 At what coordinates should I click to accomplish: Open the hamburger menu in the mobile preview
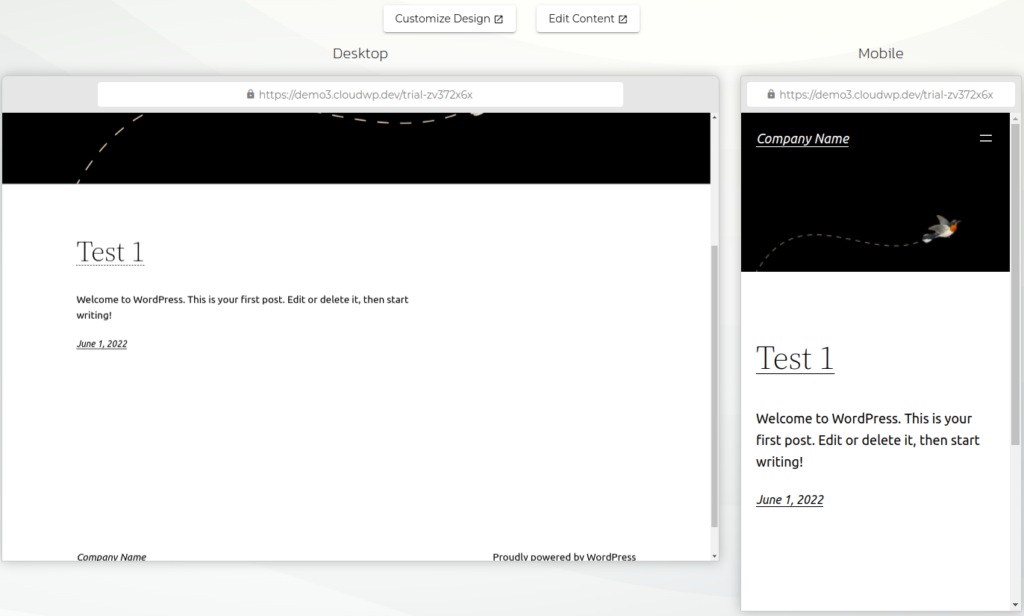pos(986,139)
